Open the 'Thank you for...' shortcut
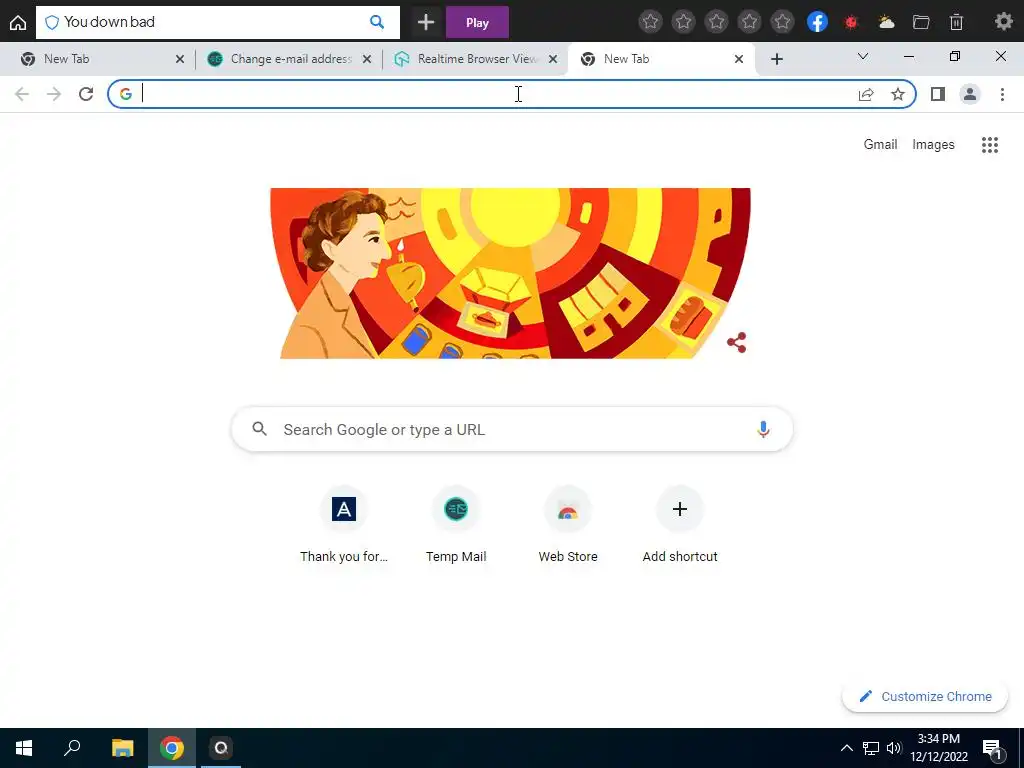 tap(344, 525)
